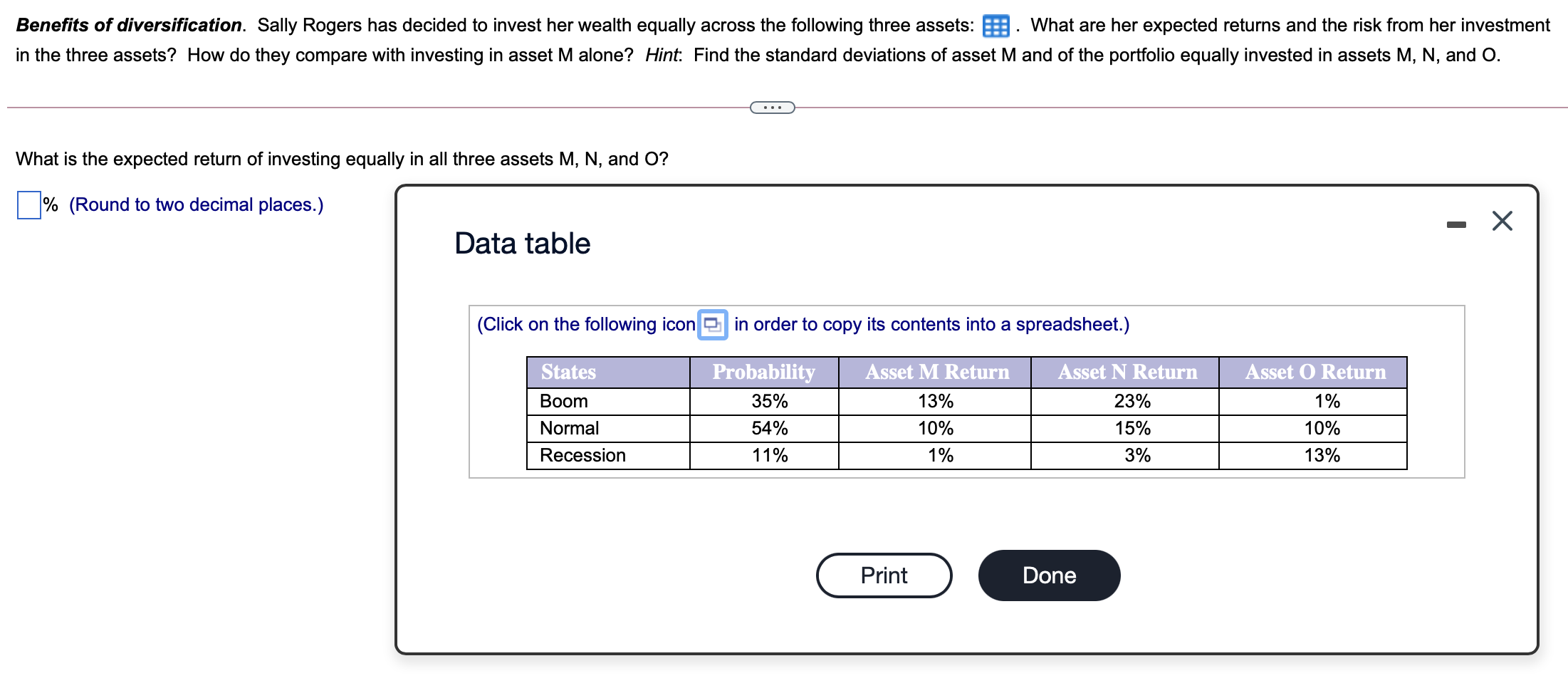
Task: Select the Probability column header
Action: (x=763, y=372)
